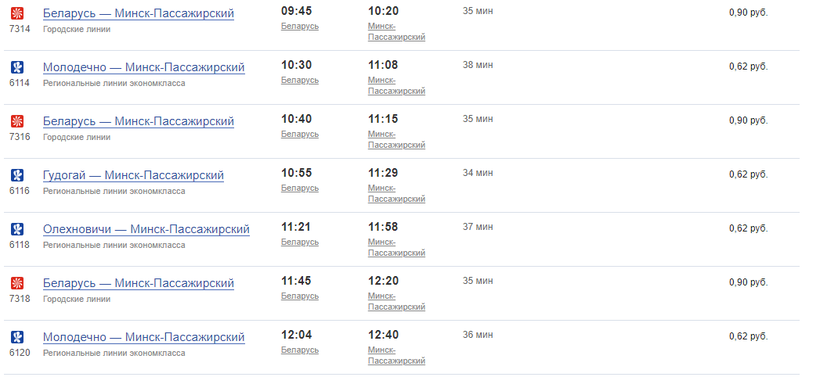The image size is (820, 377).
Task: Click the red city lines icon for train 7314
Action: pos(17,14)
